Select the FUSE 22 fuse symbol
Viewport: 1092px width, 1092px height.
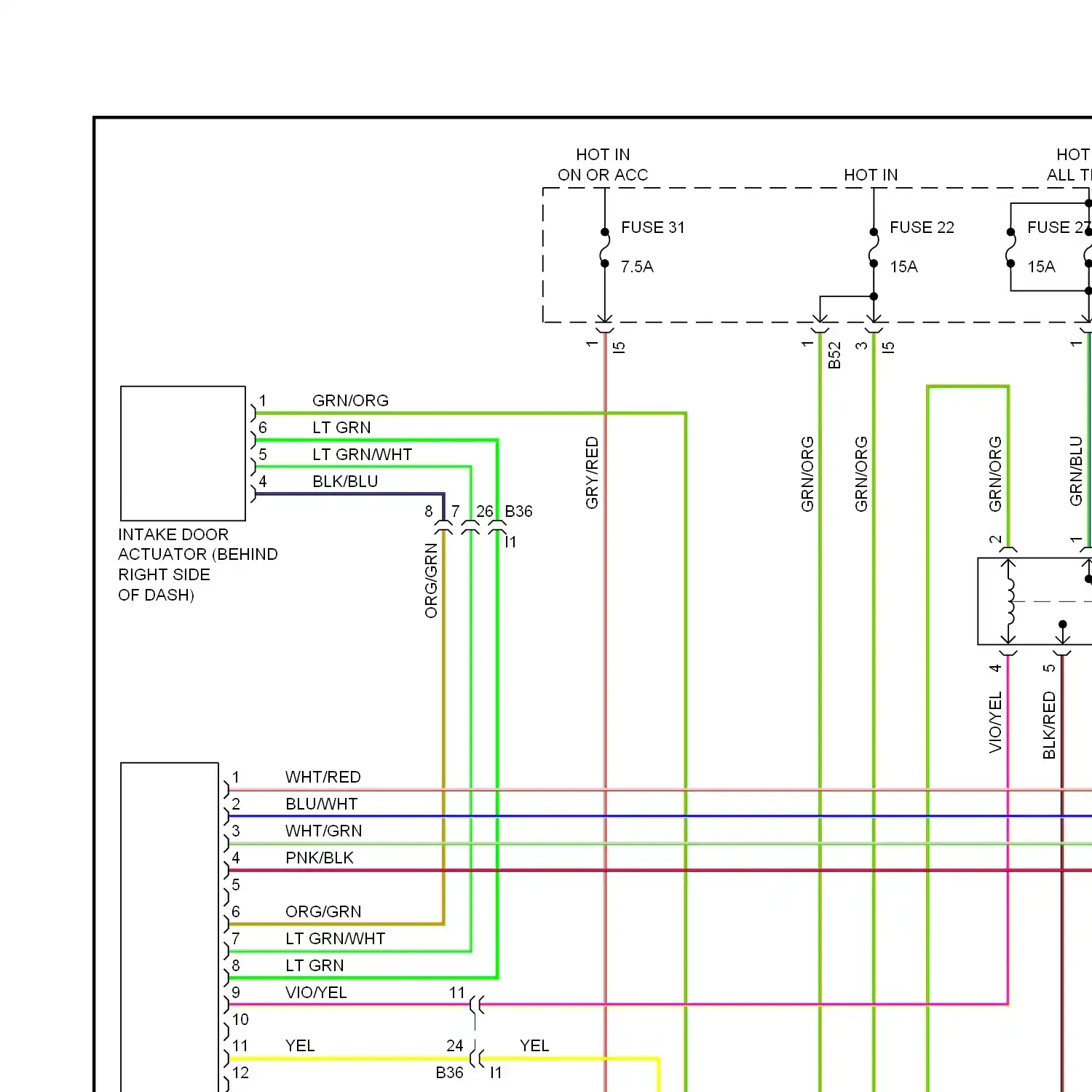(874, 248)
